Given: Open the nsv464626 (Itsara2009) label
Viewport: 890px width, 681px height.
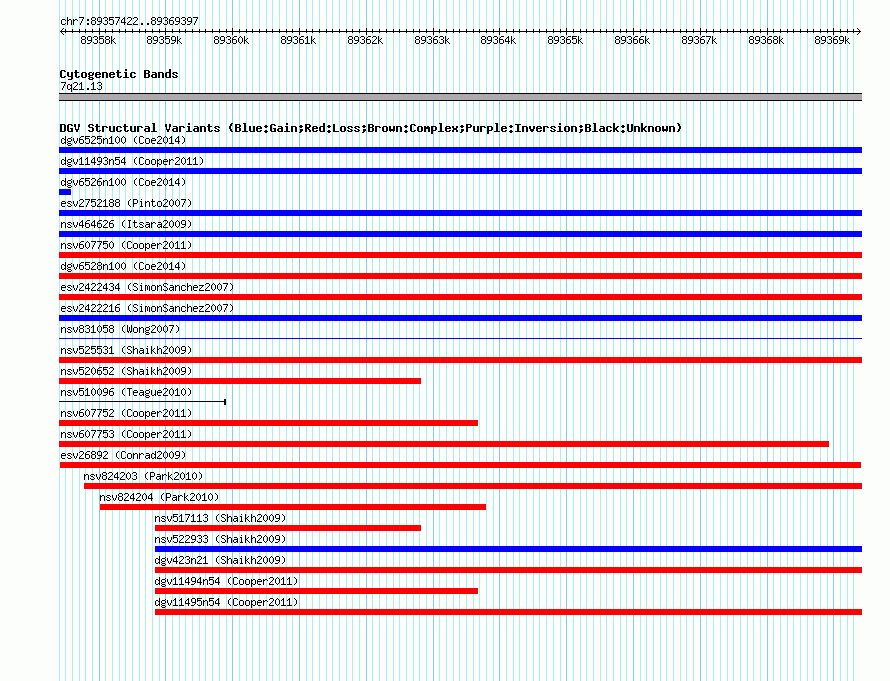Looking at the screenshot, I should (126, 224).
